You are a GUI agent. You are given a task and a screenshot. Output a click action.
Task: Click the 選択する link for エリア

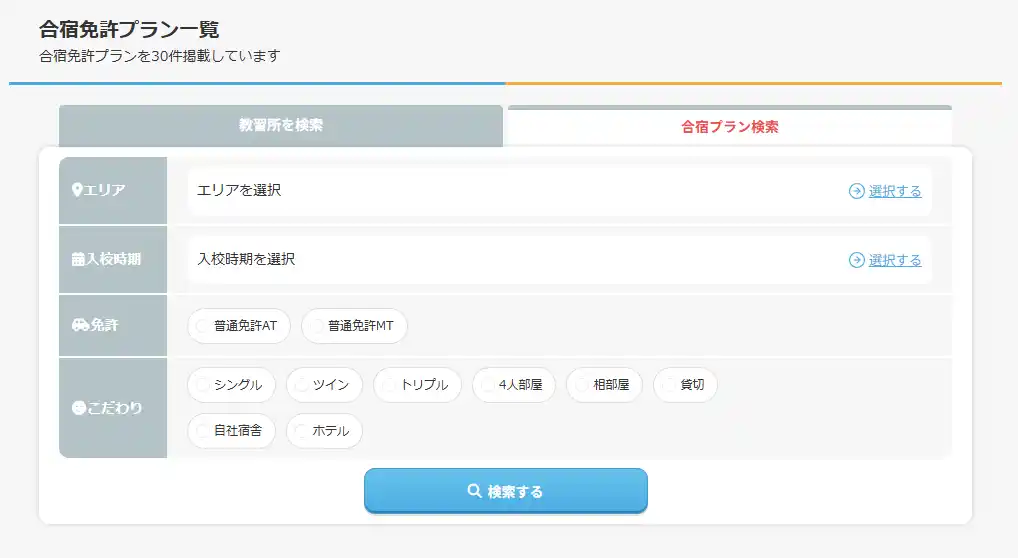[x=894, y=191]
